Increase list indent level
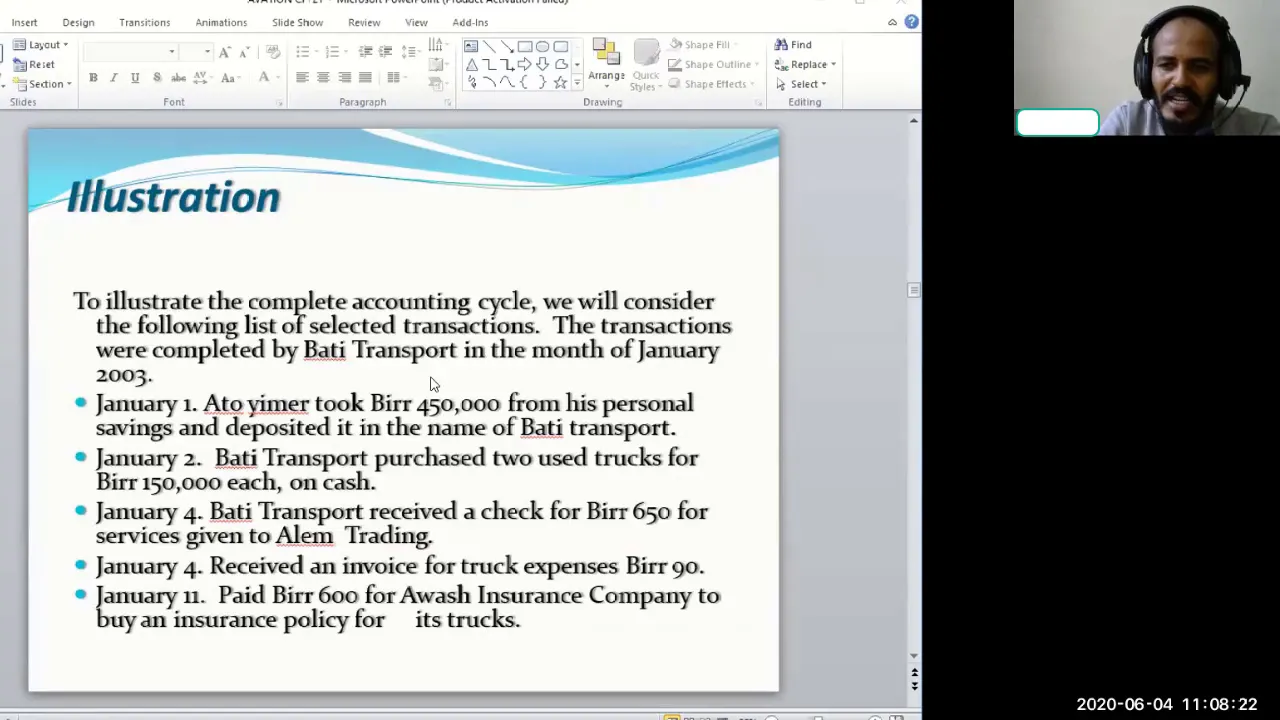1280x720 pixels. 385,52
